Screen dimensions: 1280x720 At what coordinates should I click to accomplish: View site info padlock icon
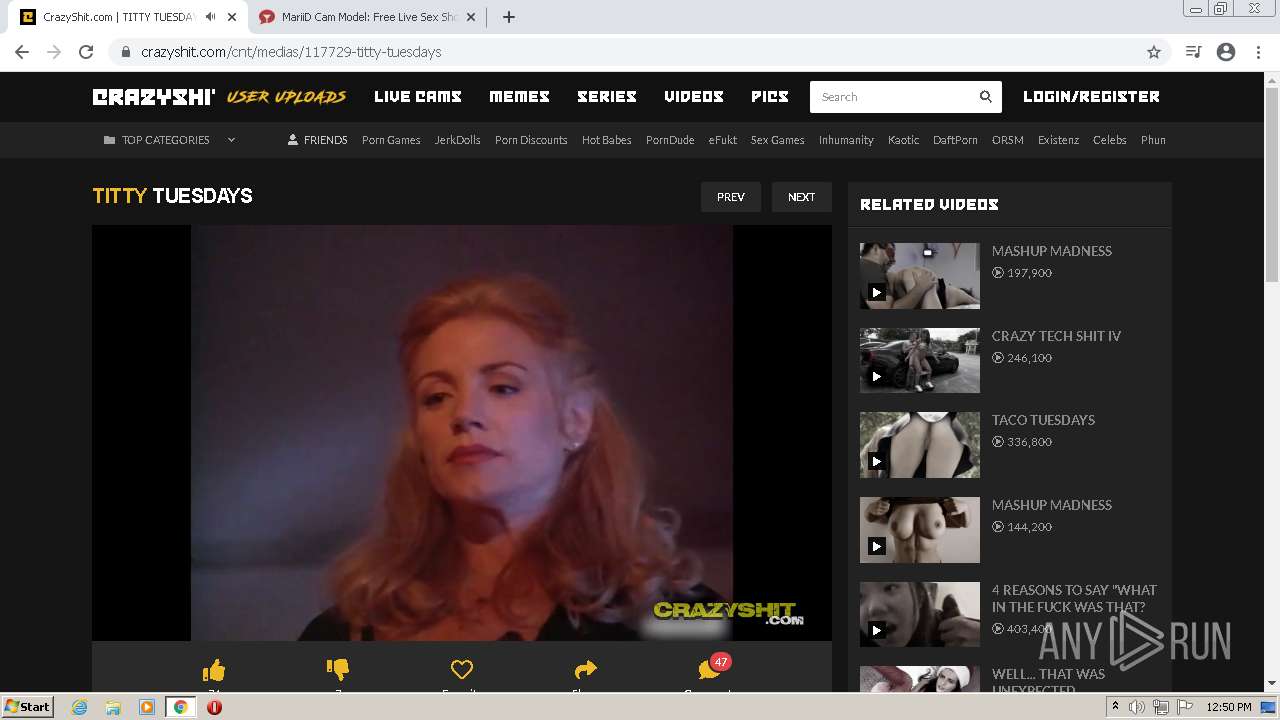click(x=126, y=52)
